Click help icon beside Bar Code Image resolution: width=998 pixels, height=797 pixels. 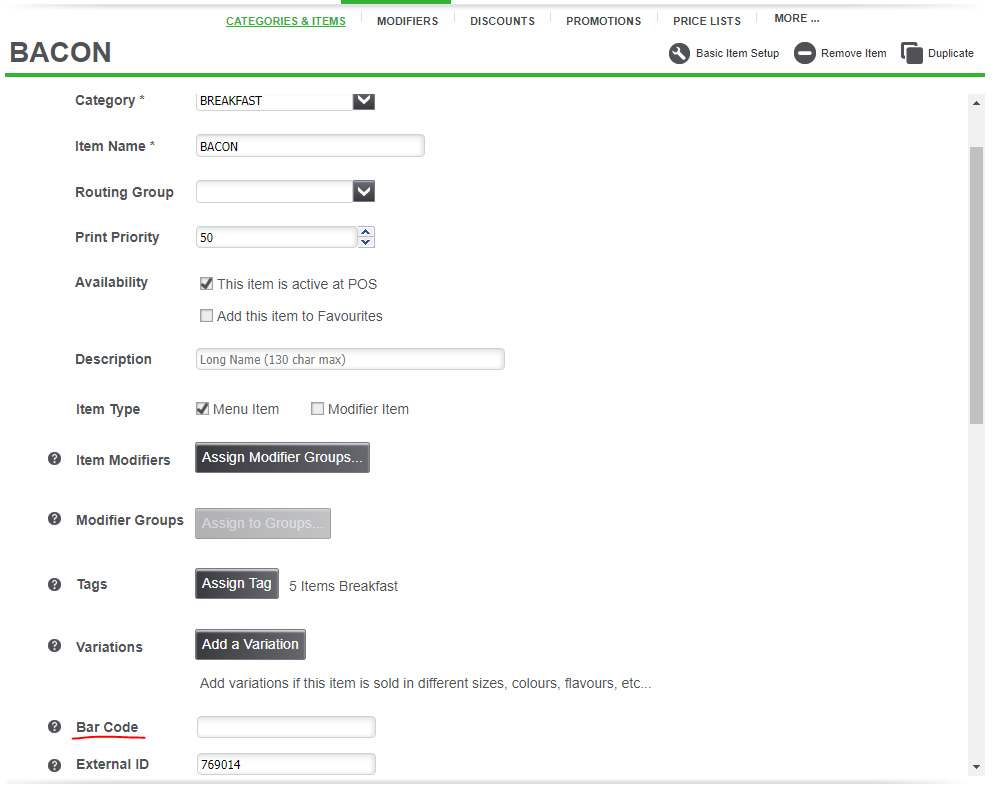[x=55, y=727]
